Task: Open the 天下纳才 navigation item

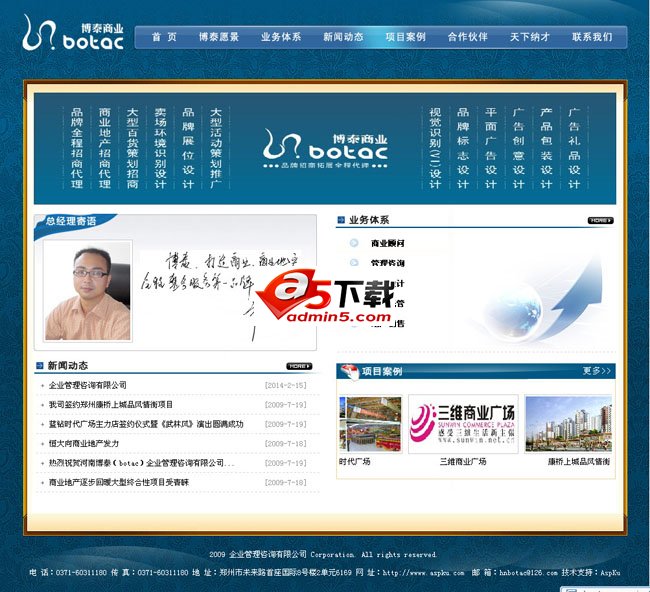Action: tap(530, 37)
